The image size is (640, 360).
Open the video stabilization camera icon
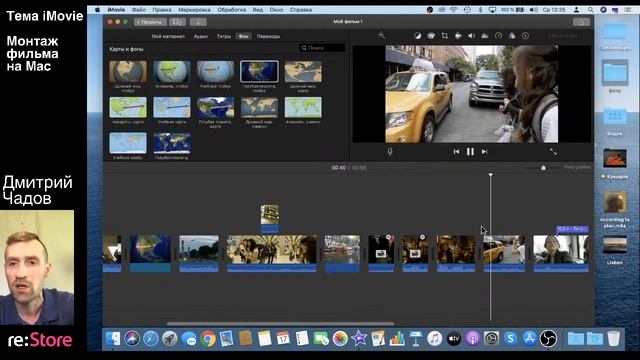click(x=458, y=36)
